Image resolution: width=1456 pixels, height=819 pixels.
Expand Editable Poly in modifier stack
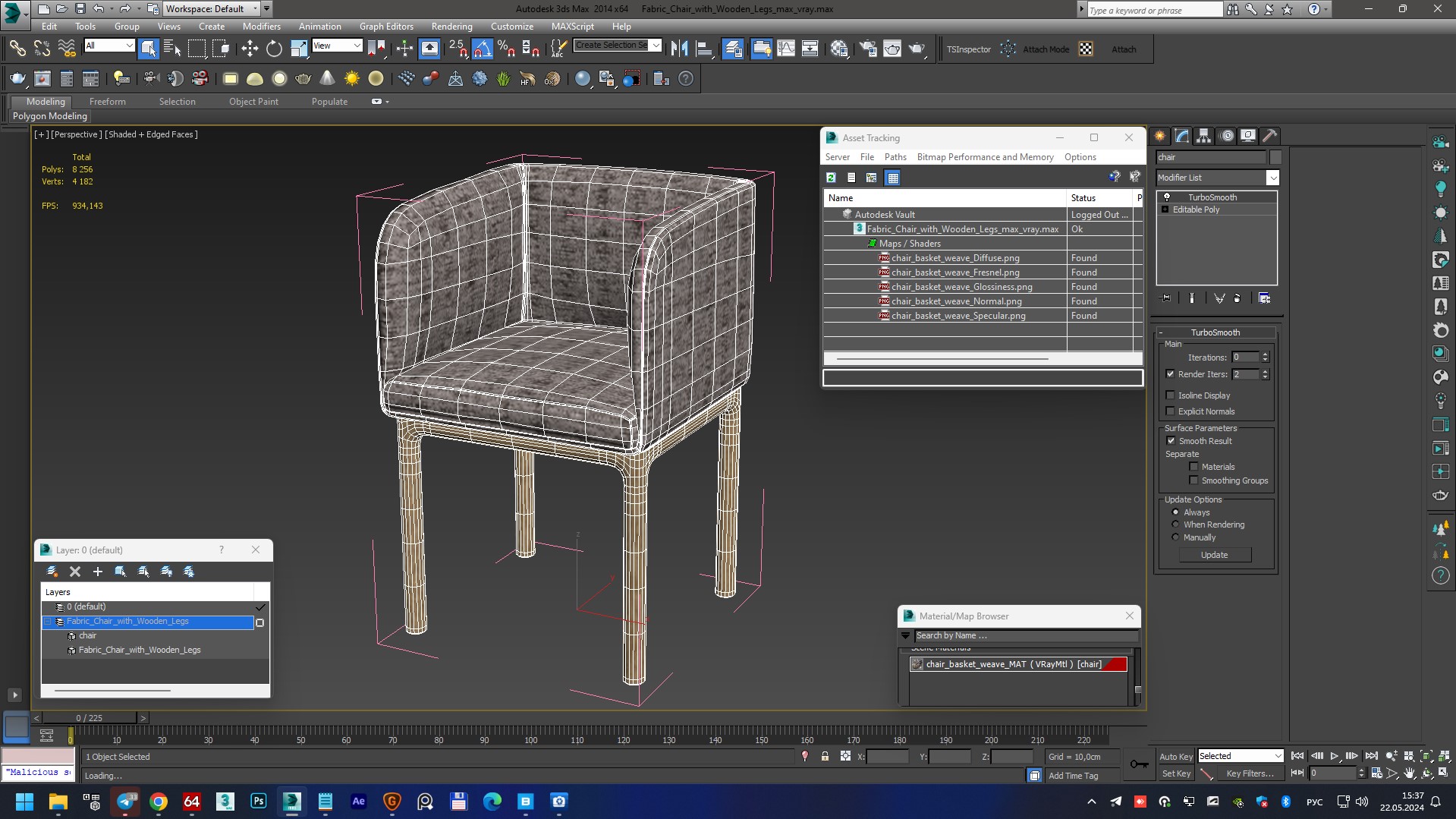(x=1165, y=209)
